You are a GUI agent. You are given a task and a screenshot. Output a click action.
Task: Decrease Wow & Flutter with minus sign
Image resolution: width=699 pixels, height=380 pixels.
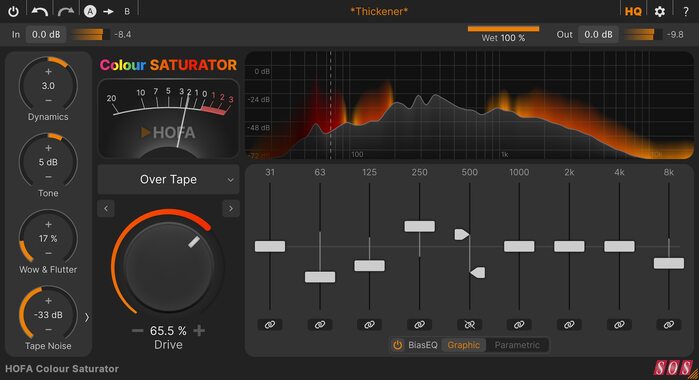[48, 253]
